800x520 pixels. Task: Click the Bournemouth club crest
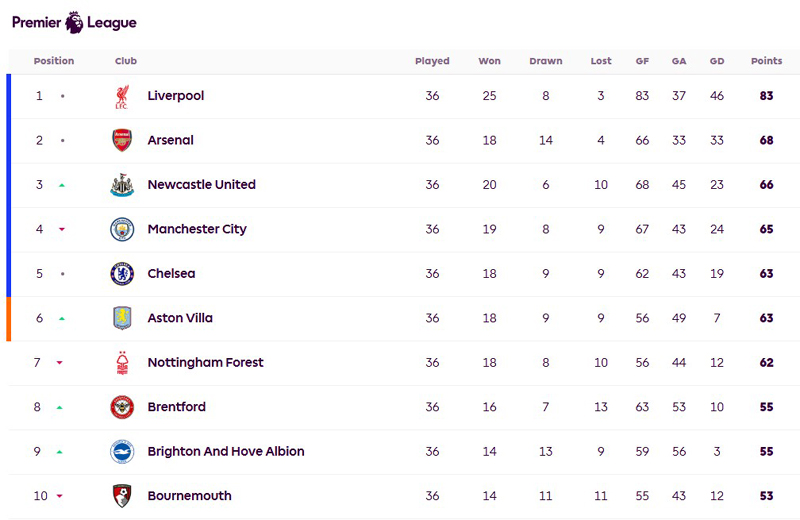[122, 496]
